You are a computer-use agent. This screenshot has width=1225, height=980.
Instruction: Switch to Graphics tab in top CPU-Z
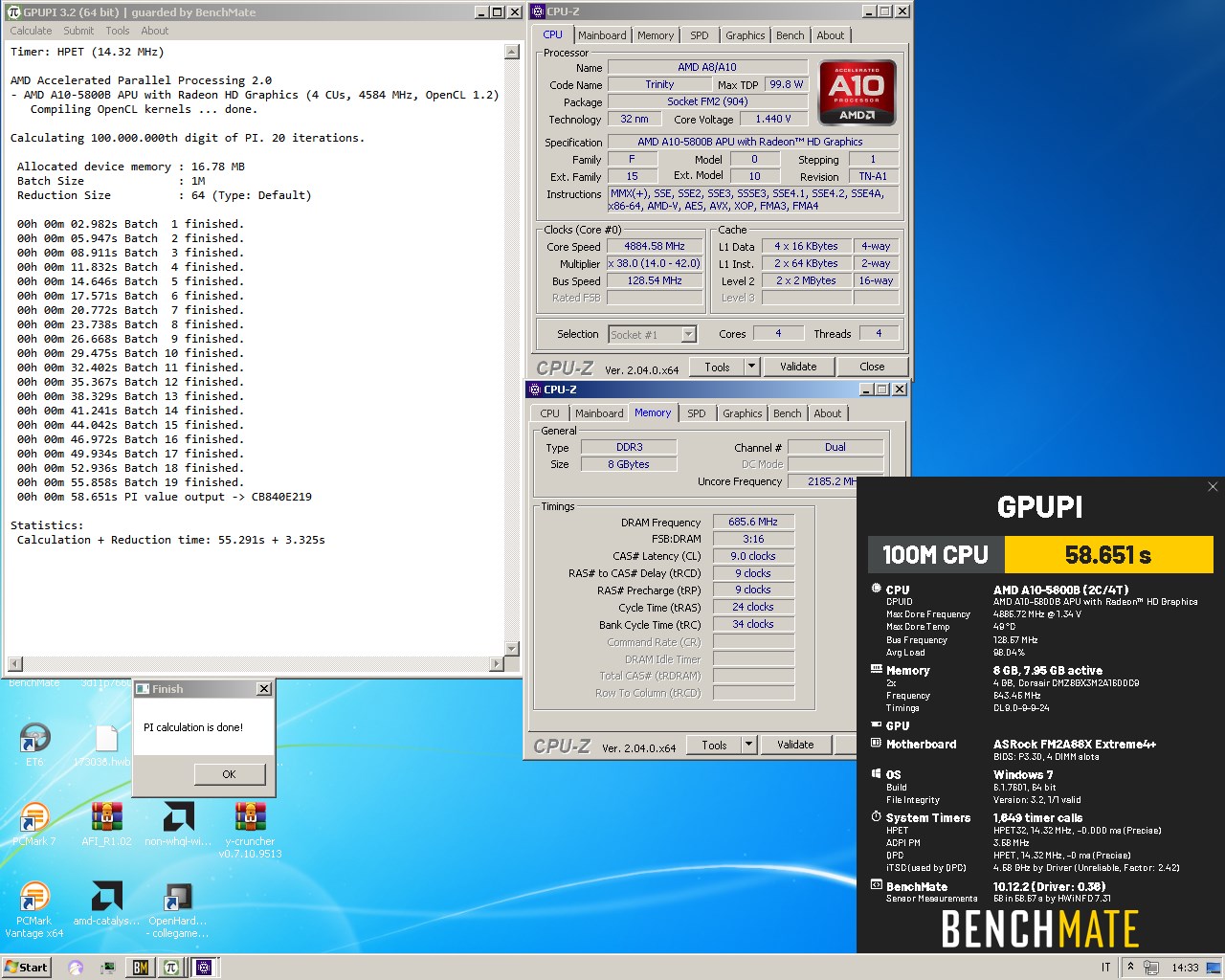point(745,35)
